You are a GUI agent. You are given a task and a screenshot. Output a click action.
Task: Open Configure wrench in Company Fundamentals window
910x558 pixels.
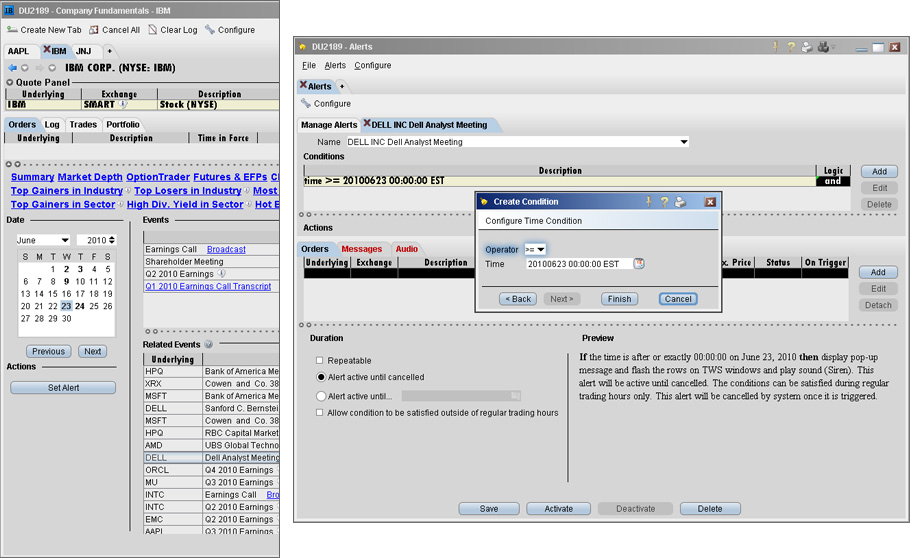(x=210, y=30)
